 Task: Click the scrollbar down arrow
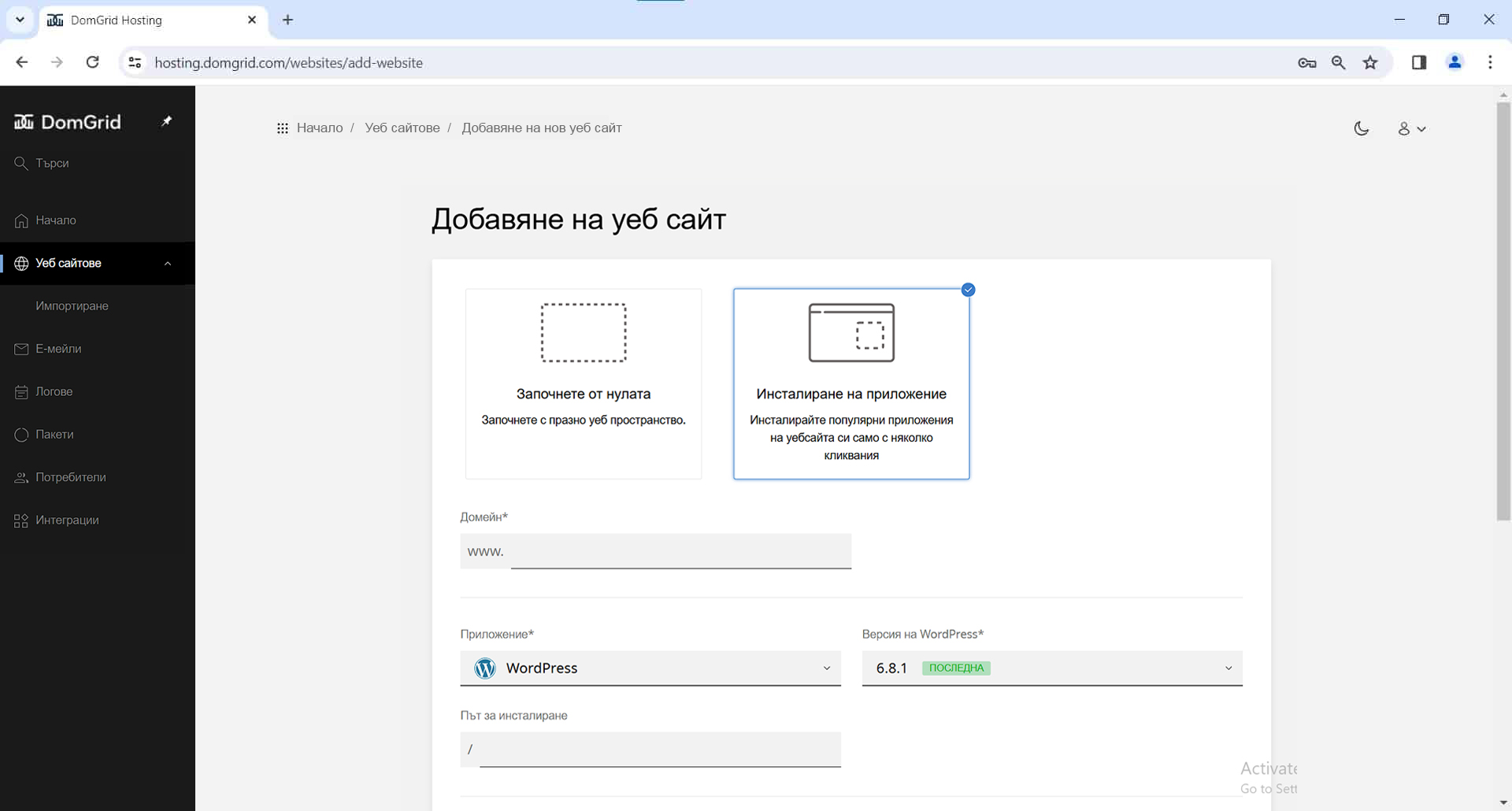(1503, 802)
